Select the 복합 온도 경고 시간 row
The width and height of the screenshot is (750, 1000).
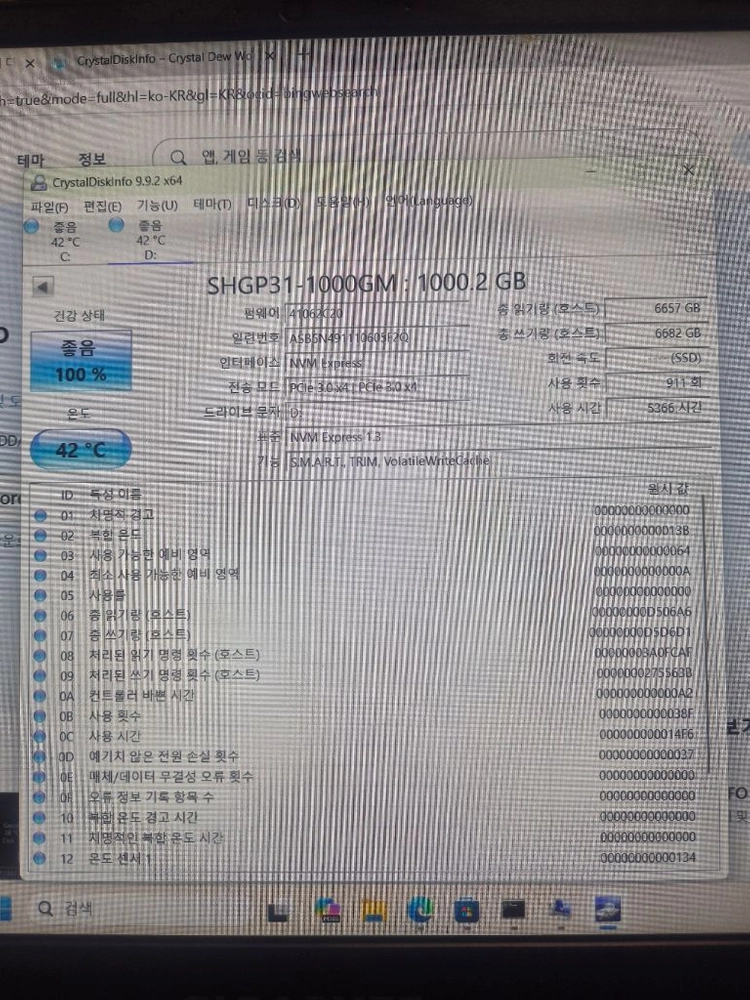pos(367,818)
